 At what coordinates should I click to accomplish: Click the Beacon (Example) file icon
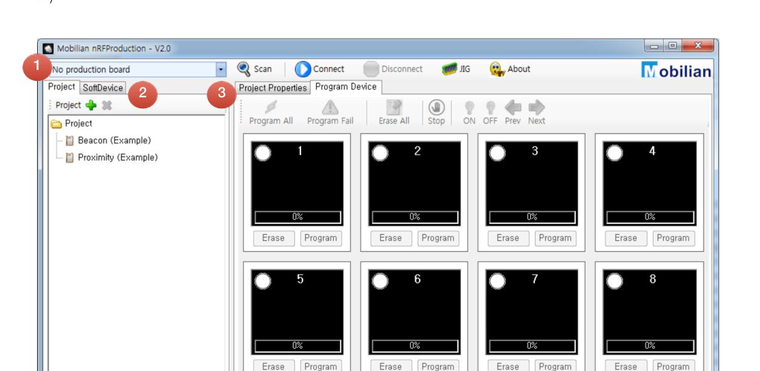point(70,141)
